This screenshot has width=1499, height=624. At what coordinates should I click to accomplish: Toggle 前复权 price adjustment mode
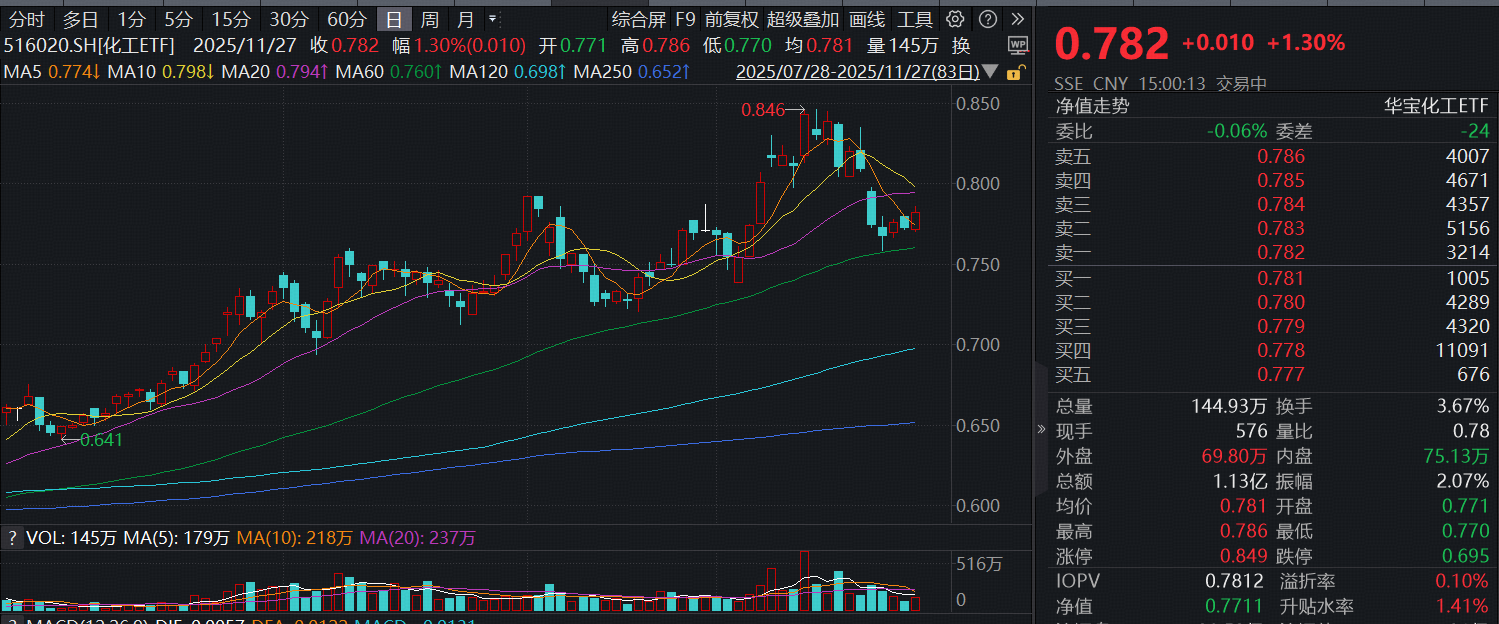[x=731, y=19]
